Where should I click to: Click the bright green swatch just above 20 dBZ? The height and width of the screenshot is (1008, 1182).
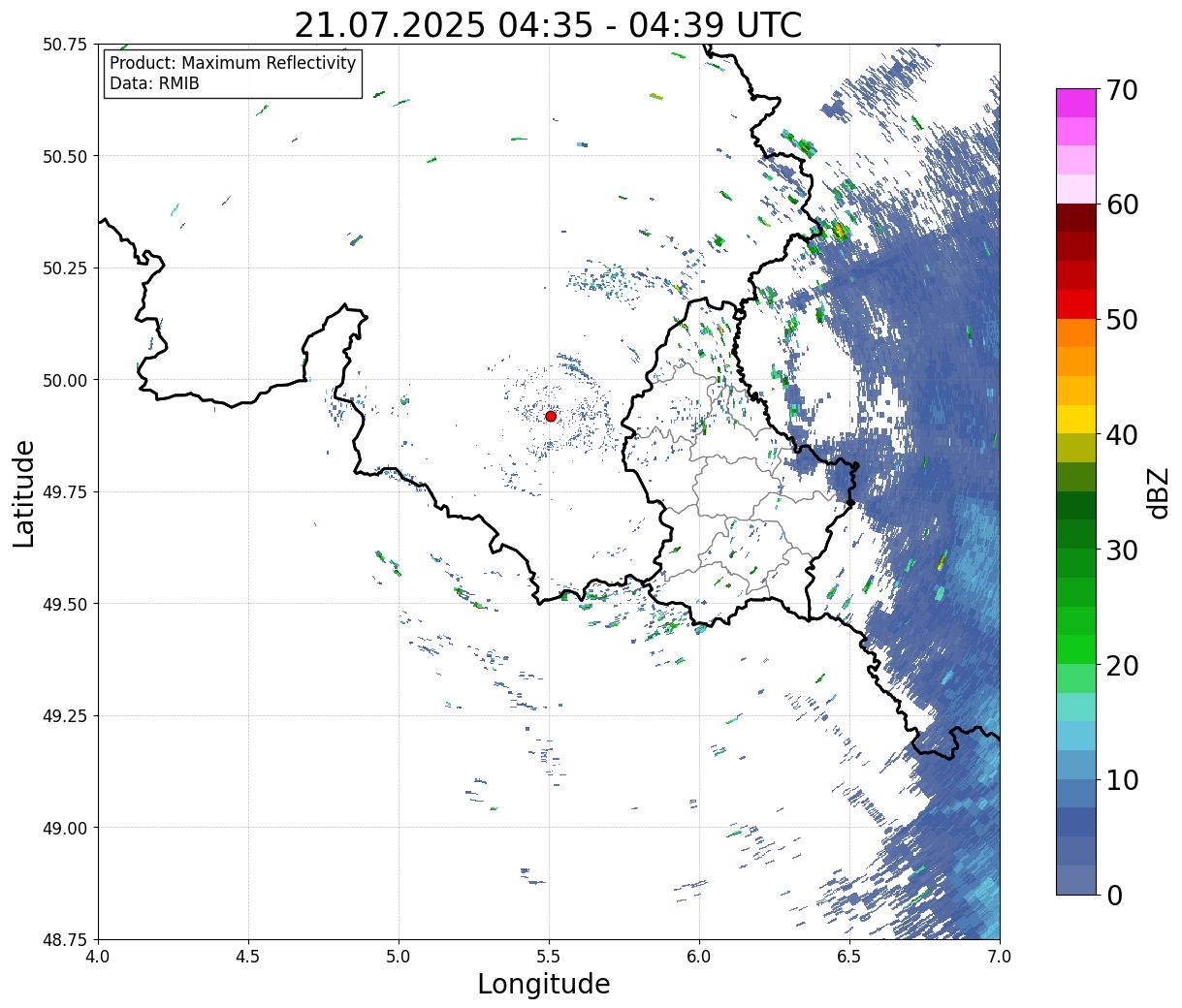coord(1076,649)
